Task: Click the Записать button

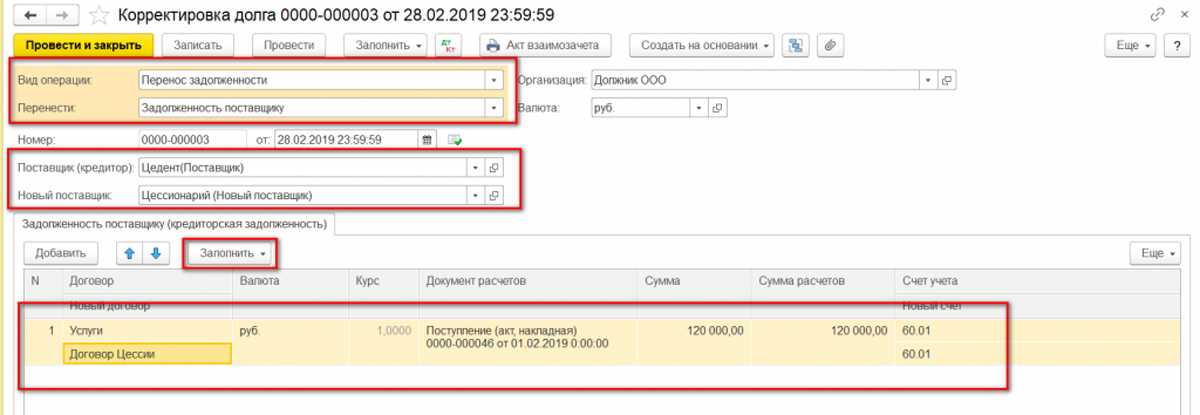Action: (x=197, y=45)
